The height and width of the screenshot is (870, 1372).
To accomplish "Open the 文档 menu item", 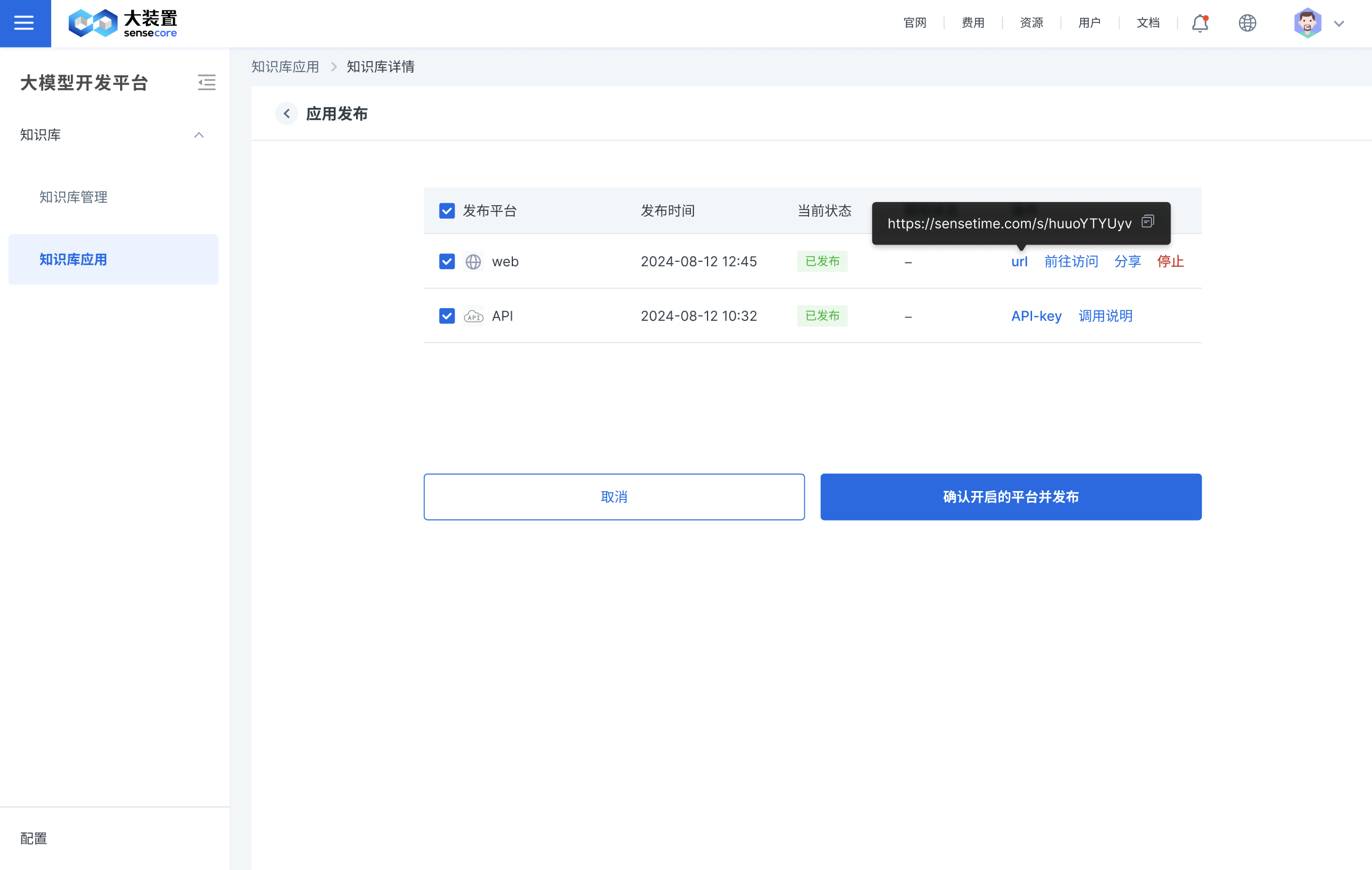I will [x=1148, y=23].
